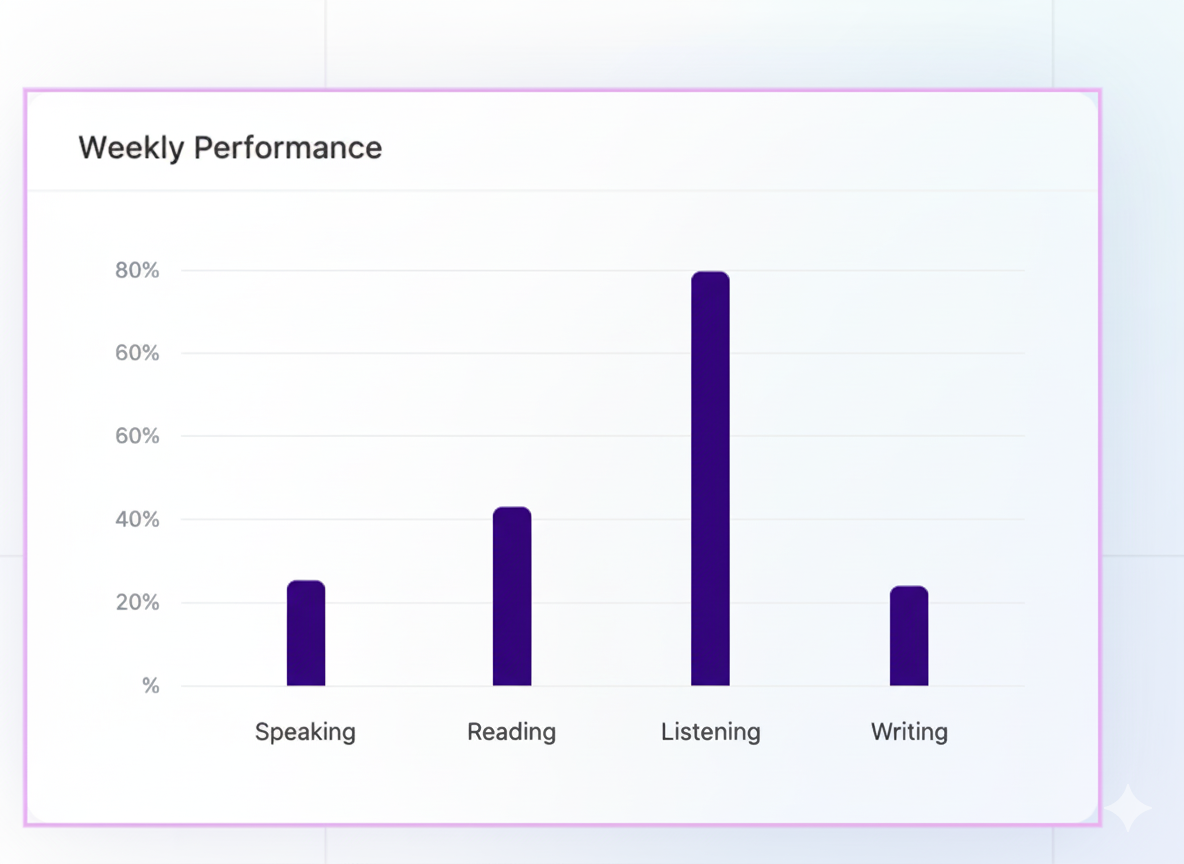Select the tall Listening bar
1184x864 pixels.
[x=710, y=479]
